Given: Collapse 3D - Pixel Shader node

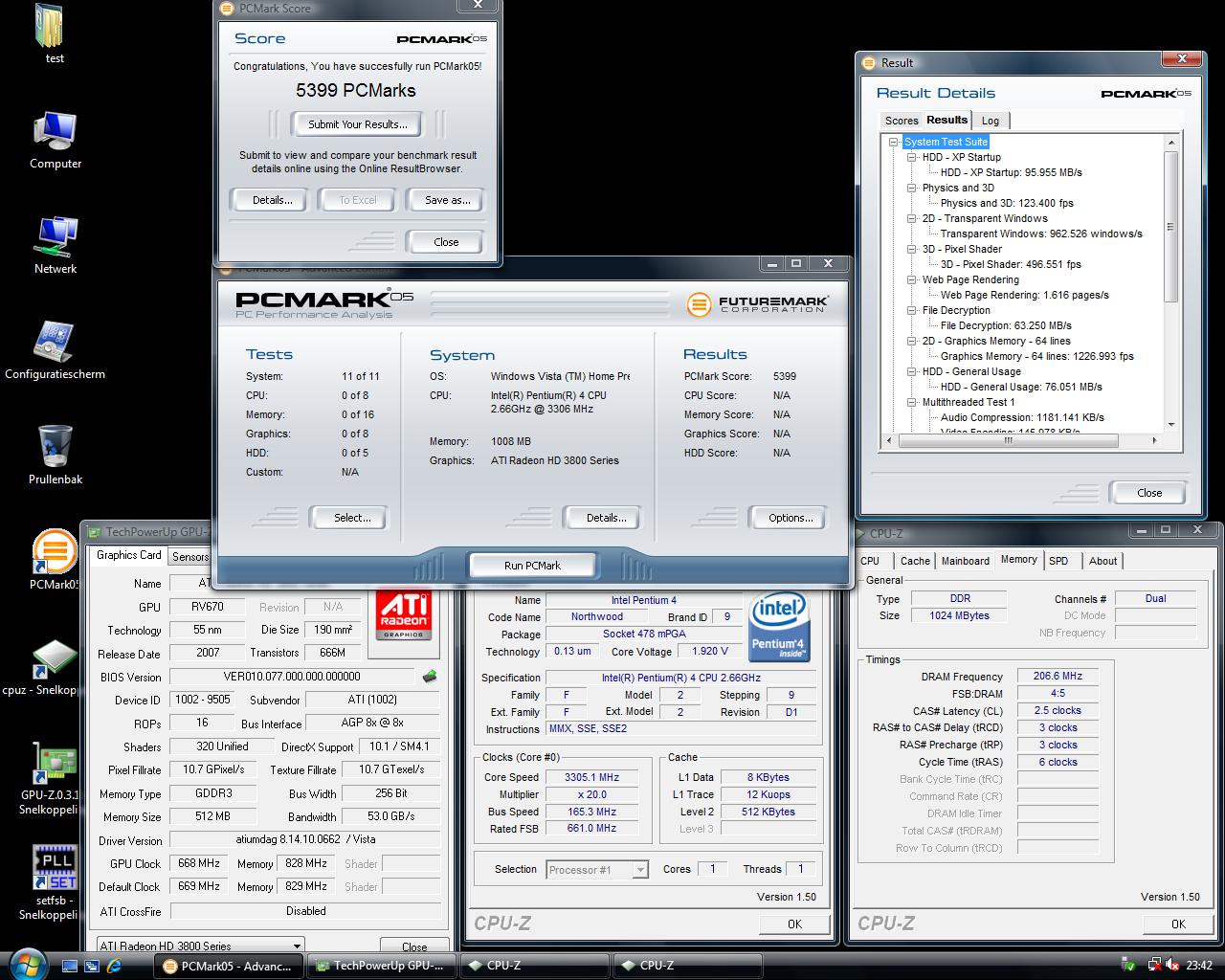Looking at the screenshot, I should (x=912, y=249).
